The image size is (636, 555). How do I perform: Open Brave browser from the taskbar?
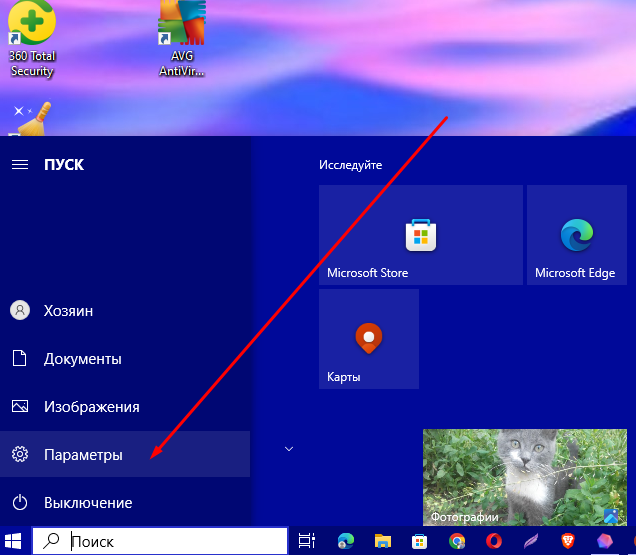(568, 541)
